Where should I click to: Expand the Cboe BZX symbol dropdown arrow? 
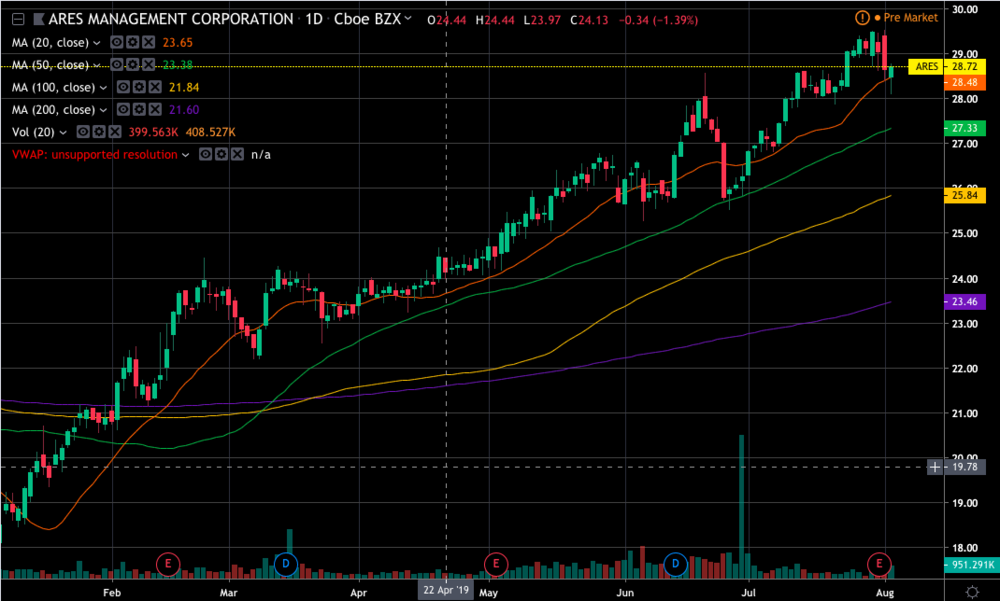408,20
